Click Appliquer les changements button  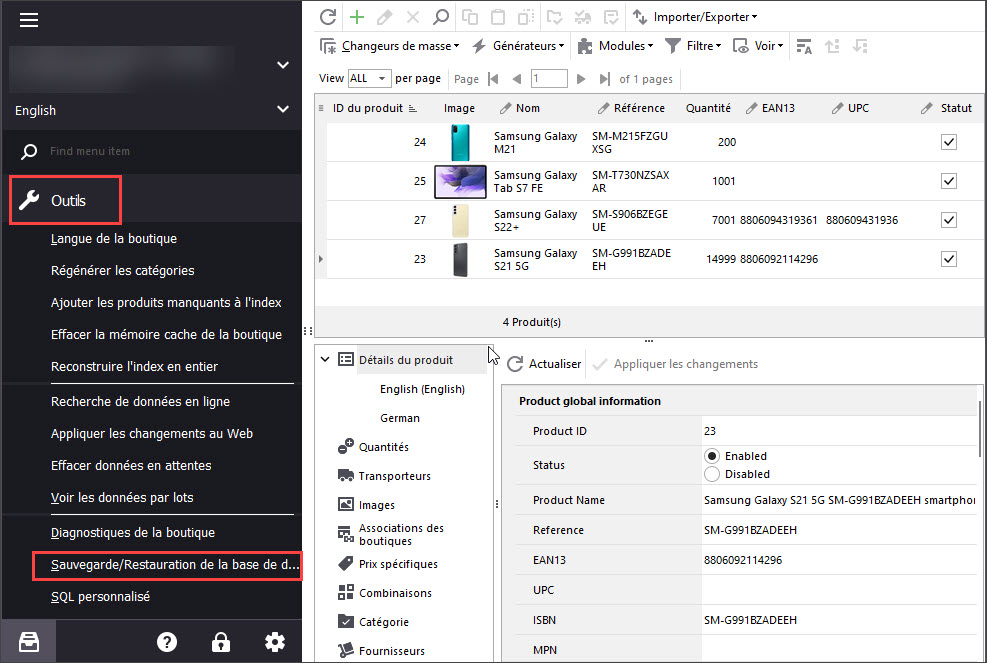[x=675, y=364]
